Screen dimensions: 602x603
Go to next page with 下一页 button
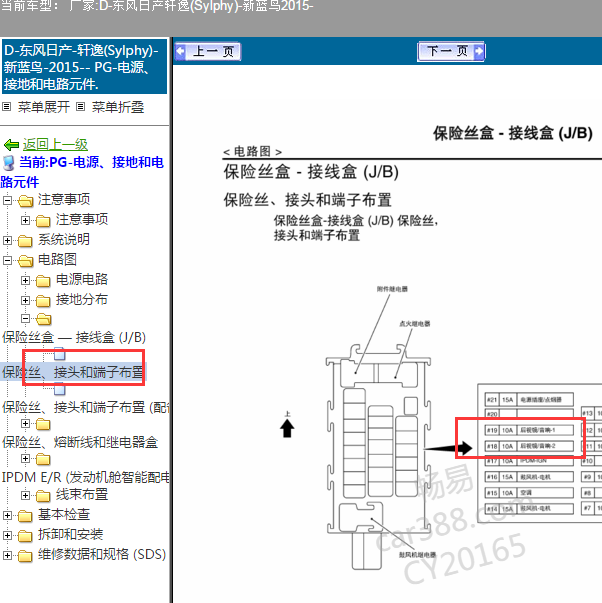pos(451,51)
